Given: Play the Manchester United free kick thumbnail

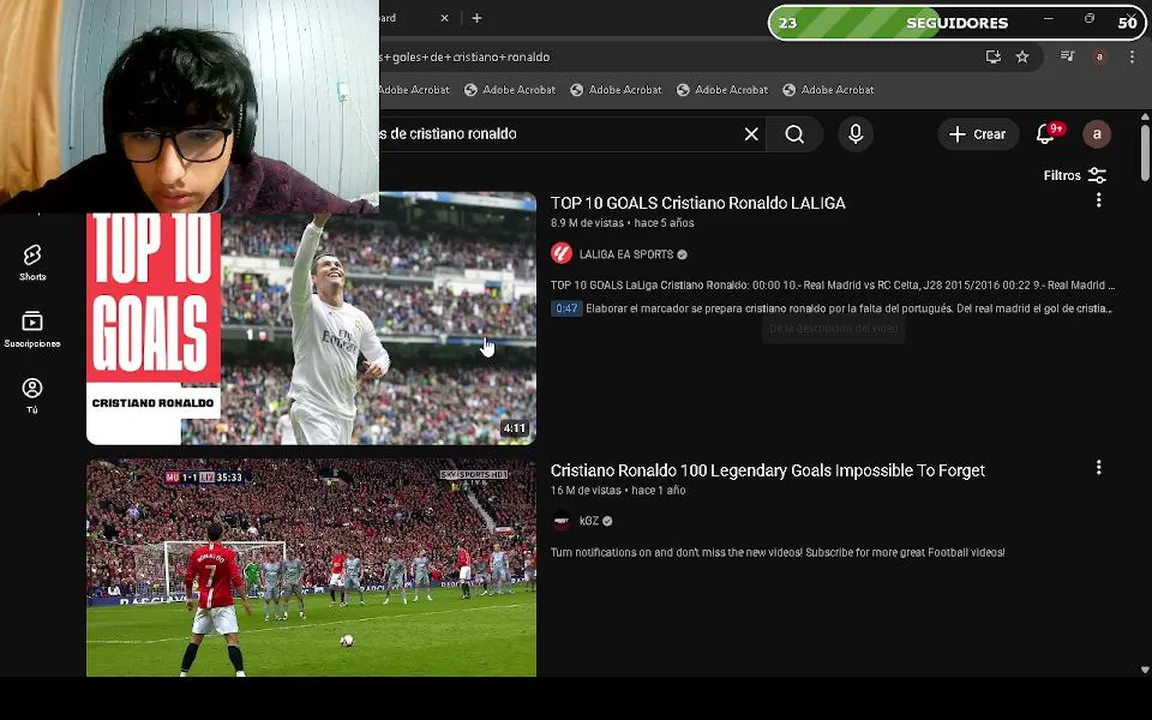Looking at the screenshot, I should [312, 568].
